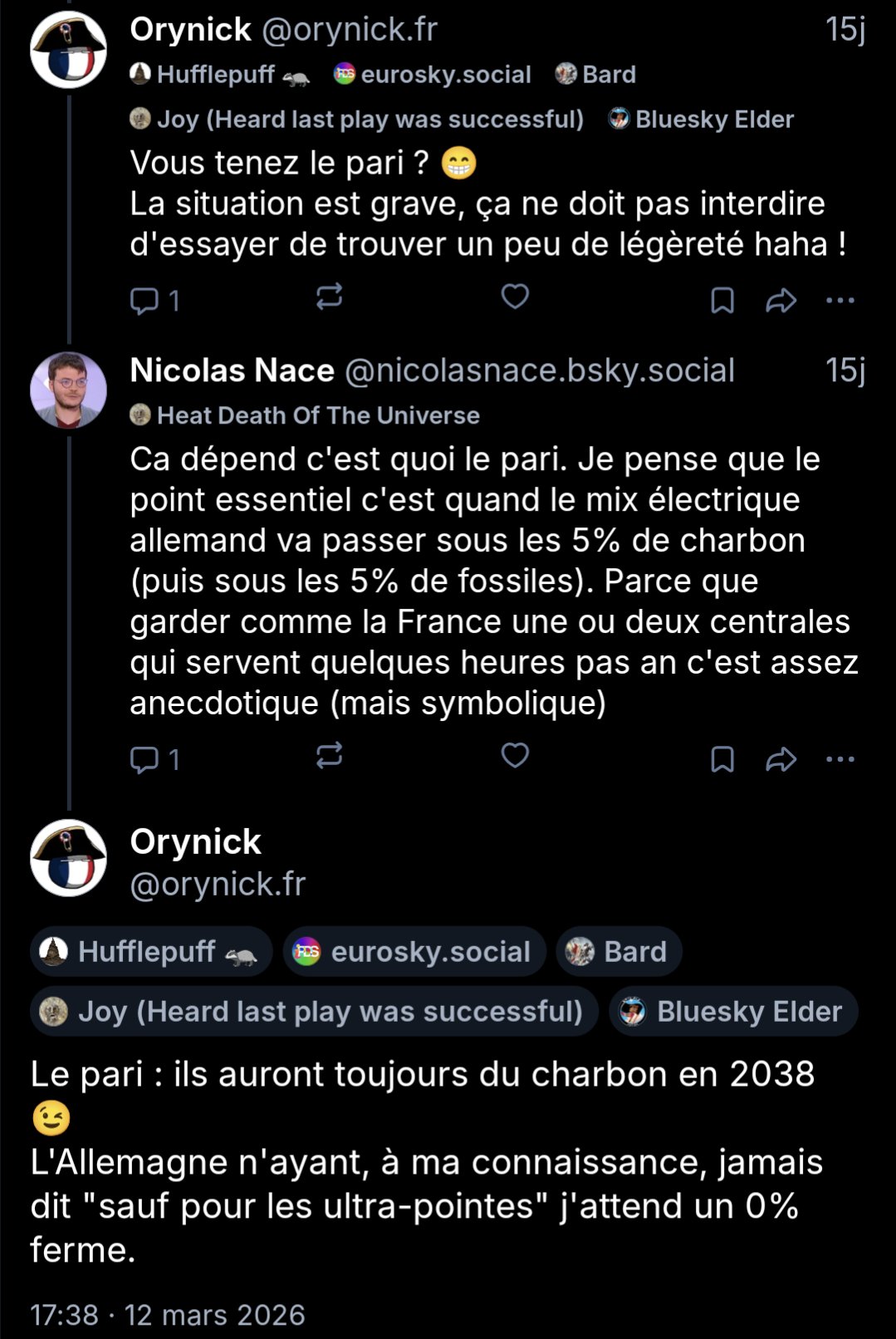Image resolution: width=896 pixels, height=1339 pixels.
Task: Reply to Nicolas Nace's post
Action: coord(144,758)
